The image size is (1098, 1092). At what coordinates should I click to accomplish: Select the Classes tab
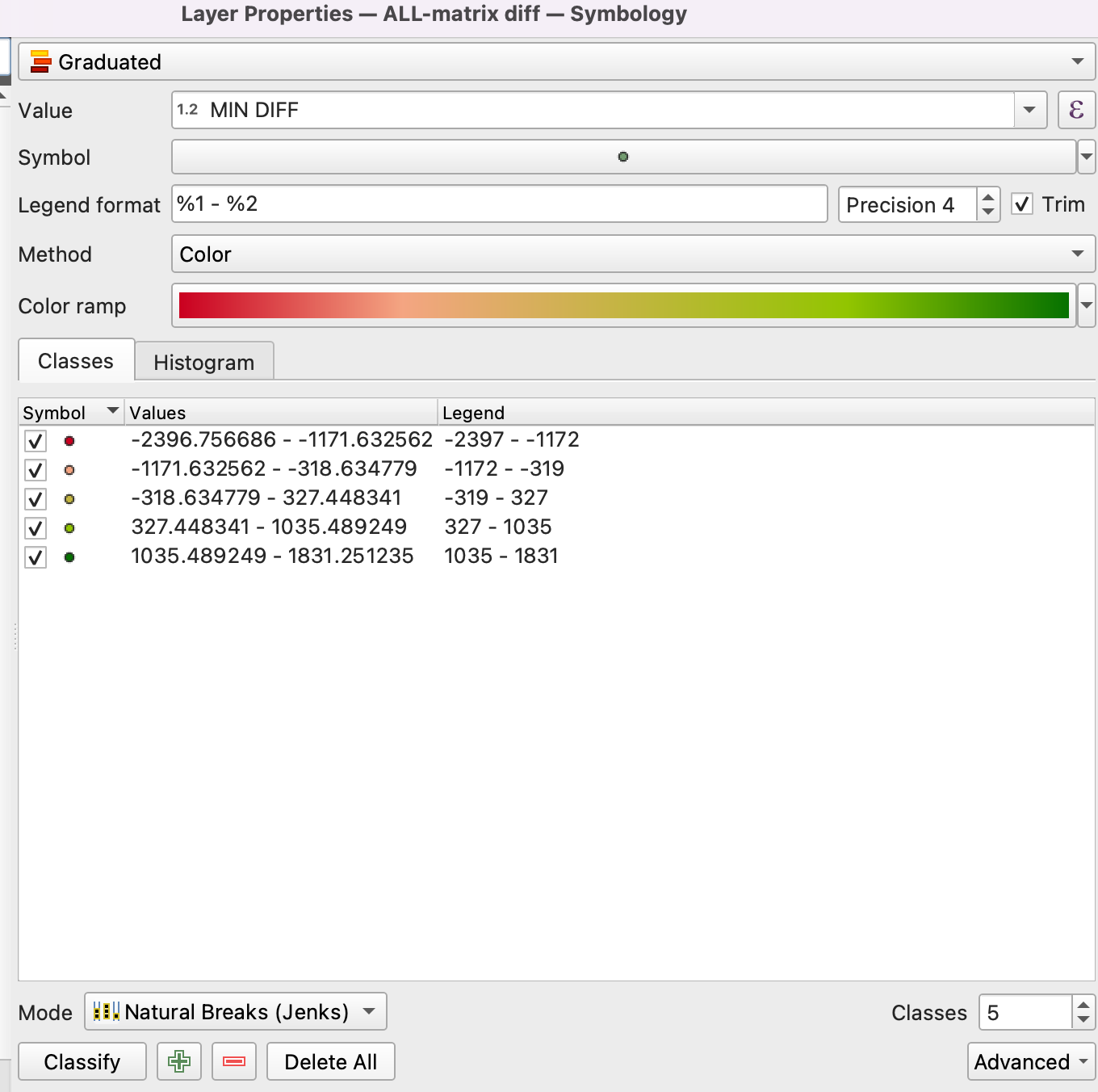click(76, 361)
